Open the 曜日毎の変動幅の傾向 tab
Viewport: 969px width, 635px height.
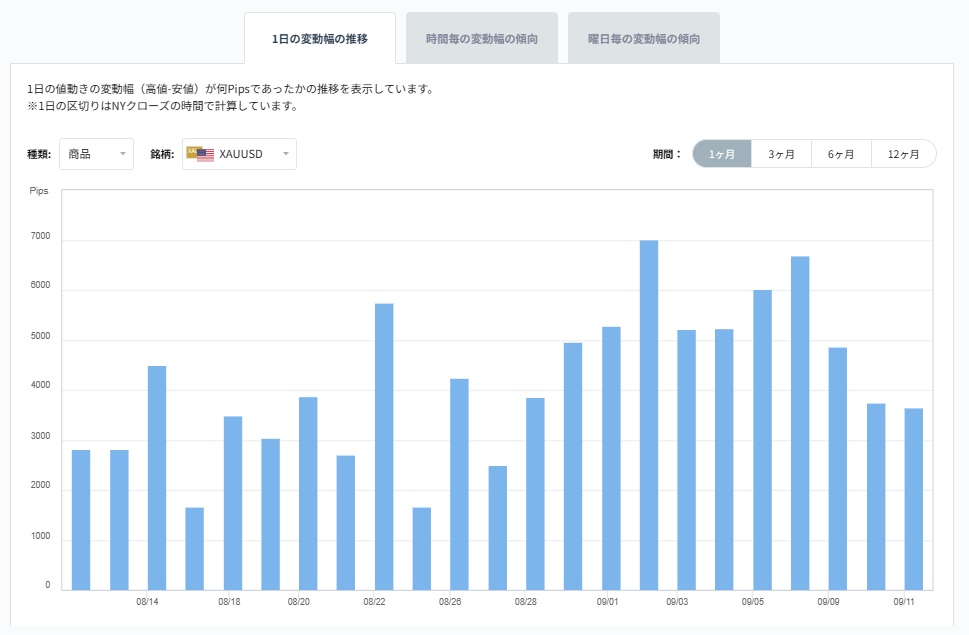644,38
